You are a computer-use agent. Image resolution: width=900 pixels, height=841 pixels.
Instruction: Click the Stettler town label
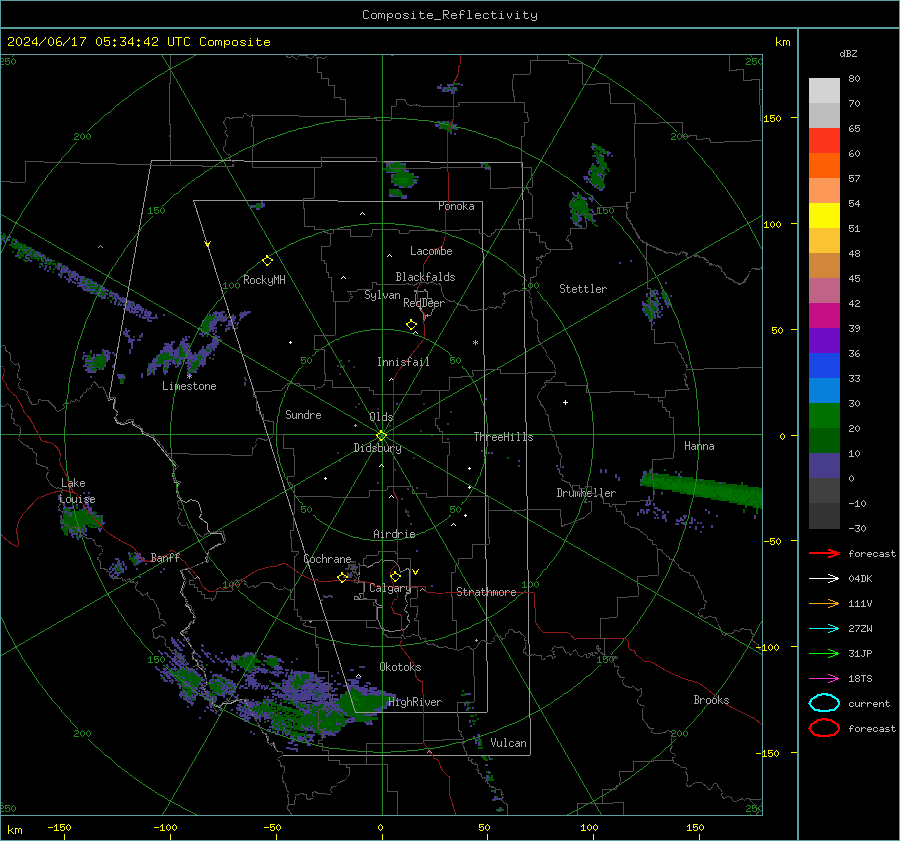pyautogui.click(x=583, y=289)
